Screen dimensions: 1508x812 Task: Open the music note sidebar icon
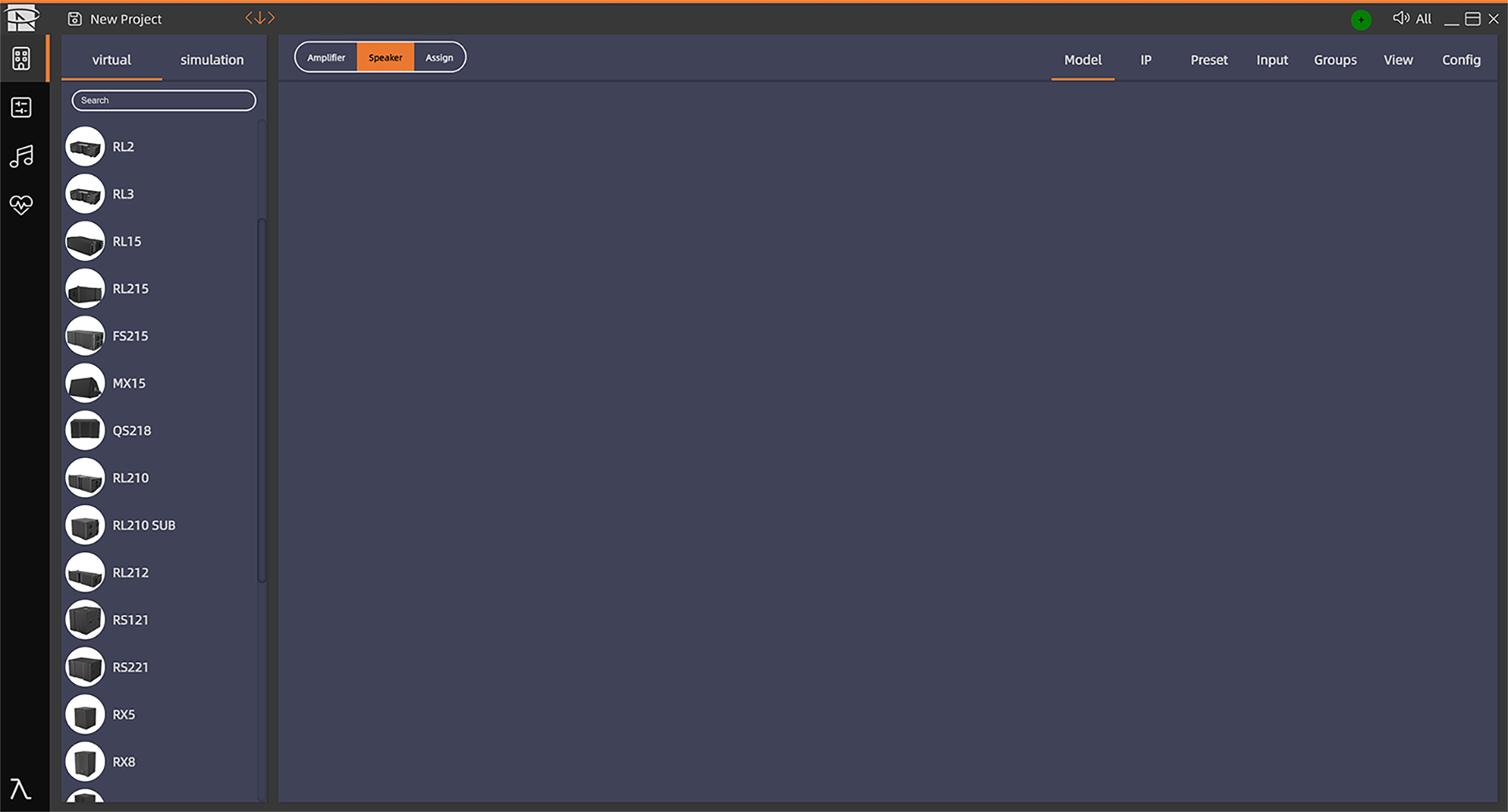click(21, 156)
